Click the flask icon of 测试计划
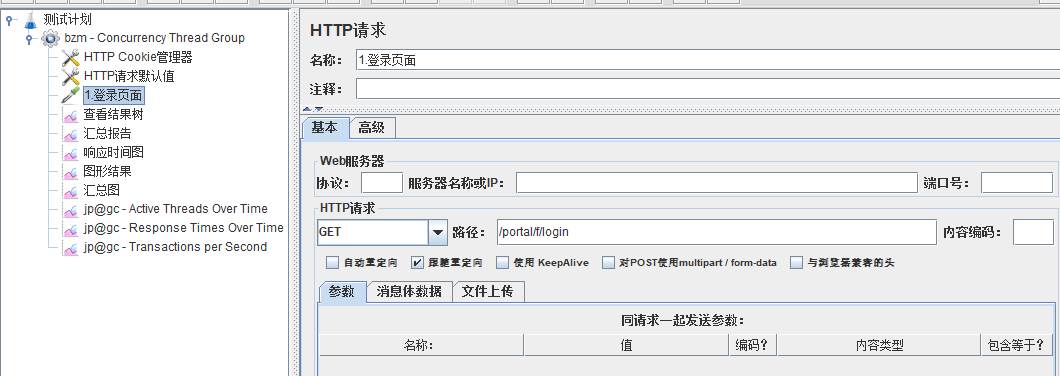The image size is (1060, 376). click(30, 20)
